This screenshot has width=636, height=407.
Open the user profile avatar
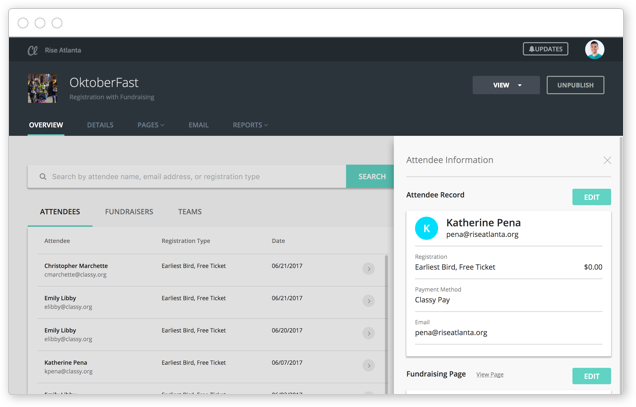[594, 50]
